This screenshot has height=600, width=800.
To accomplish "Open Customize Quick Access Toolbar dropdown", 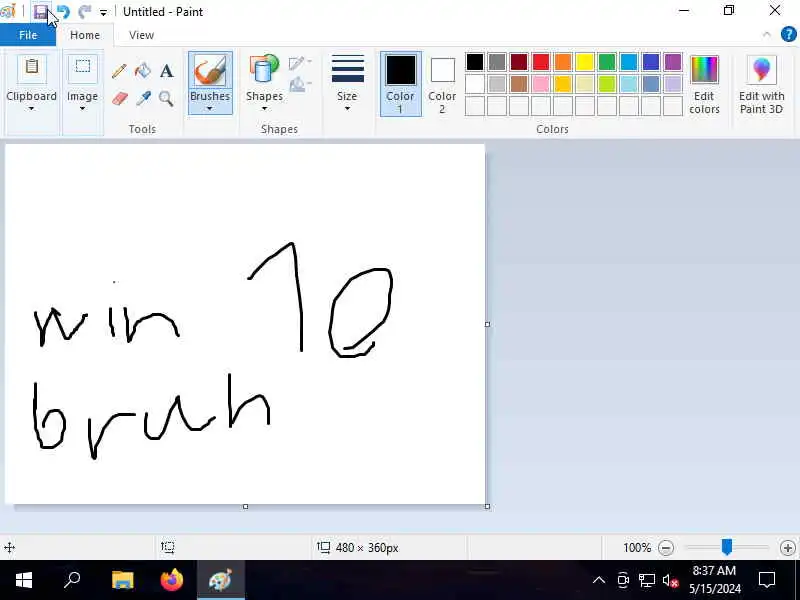I will pyautogui.click(x=104, y=12).
